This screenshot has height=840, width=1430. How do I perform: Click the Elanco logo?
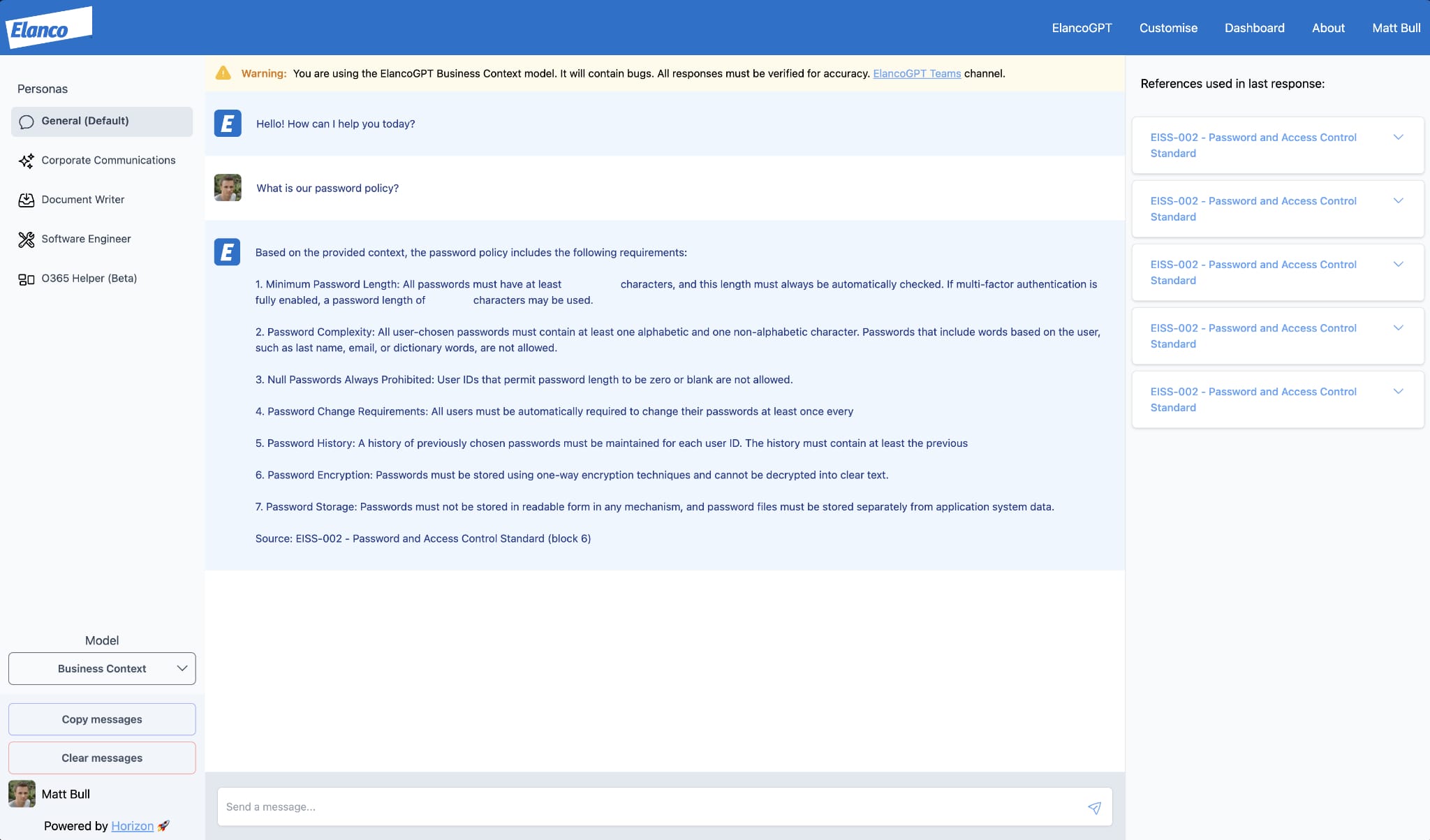coord(48,28)
